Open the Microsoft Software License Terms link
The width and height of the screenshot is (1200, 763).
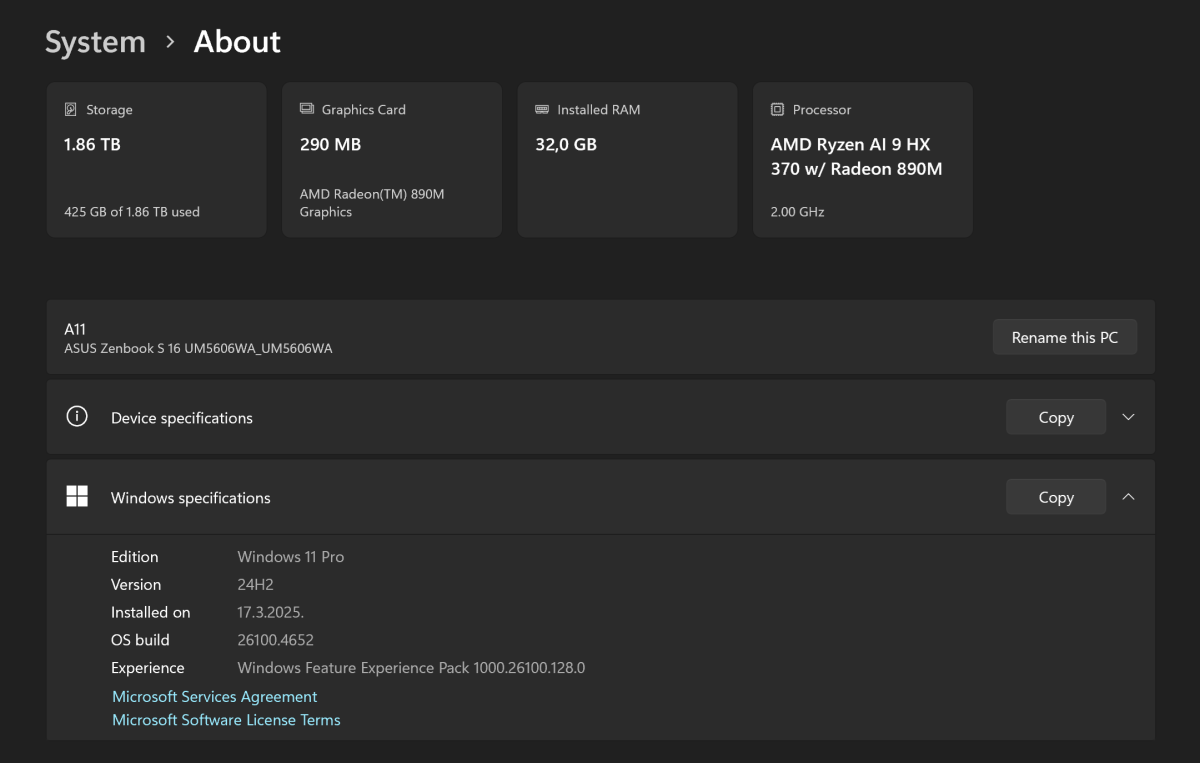(226, 720)
